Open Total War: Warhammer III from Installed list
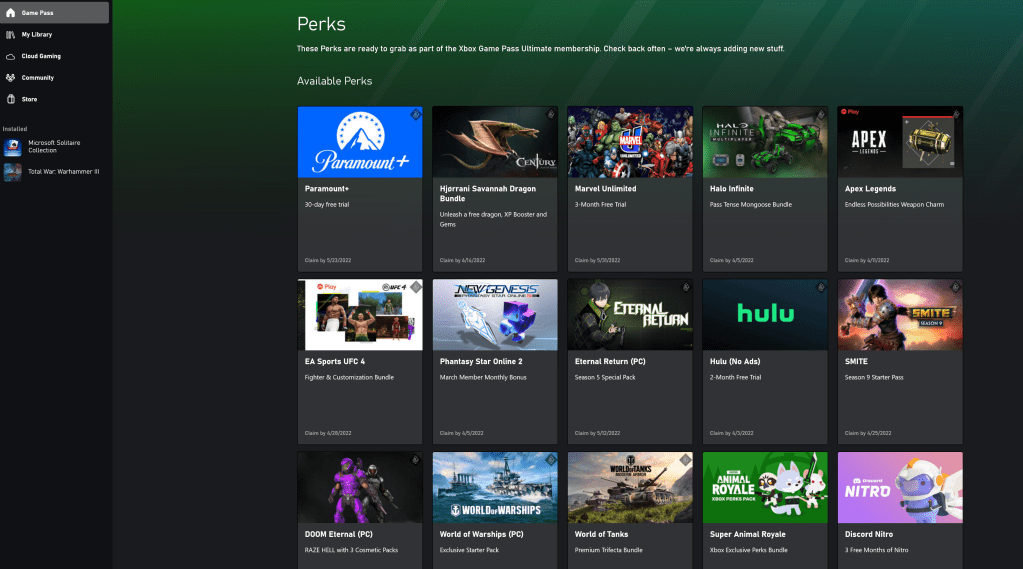1023x569 pixels. 54,172
